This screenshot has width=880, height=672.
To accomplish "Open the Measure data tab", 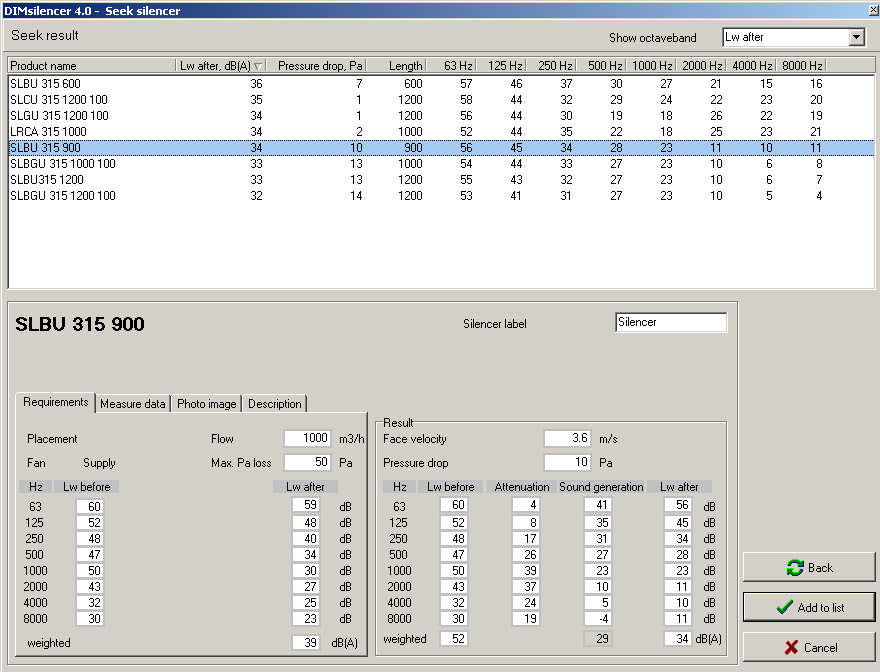I will (x=132, y=404).
